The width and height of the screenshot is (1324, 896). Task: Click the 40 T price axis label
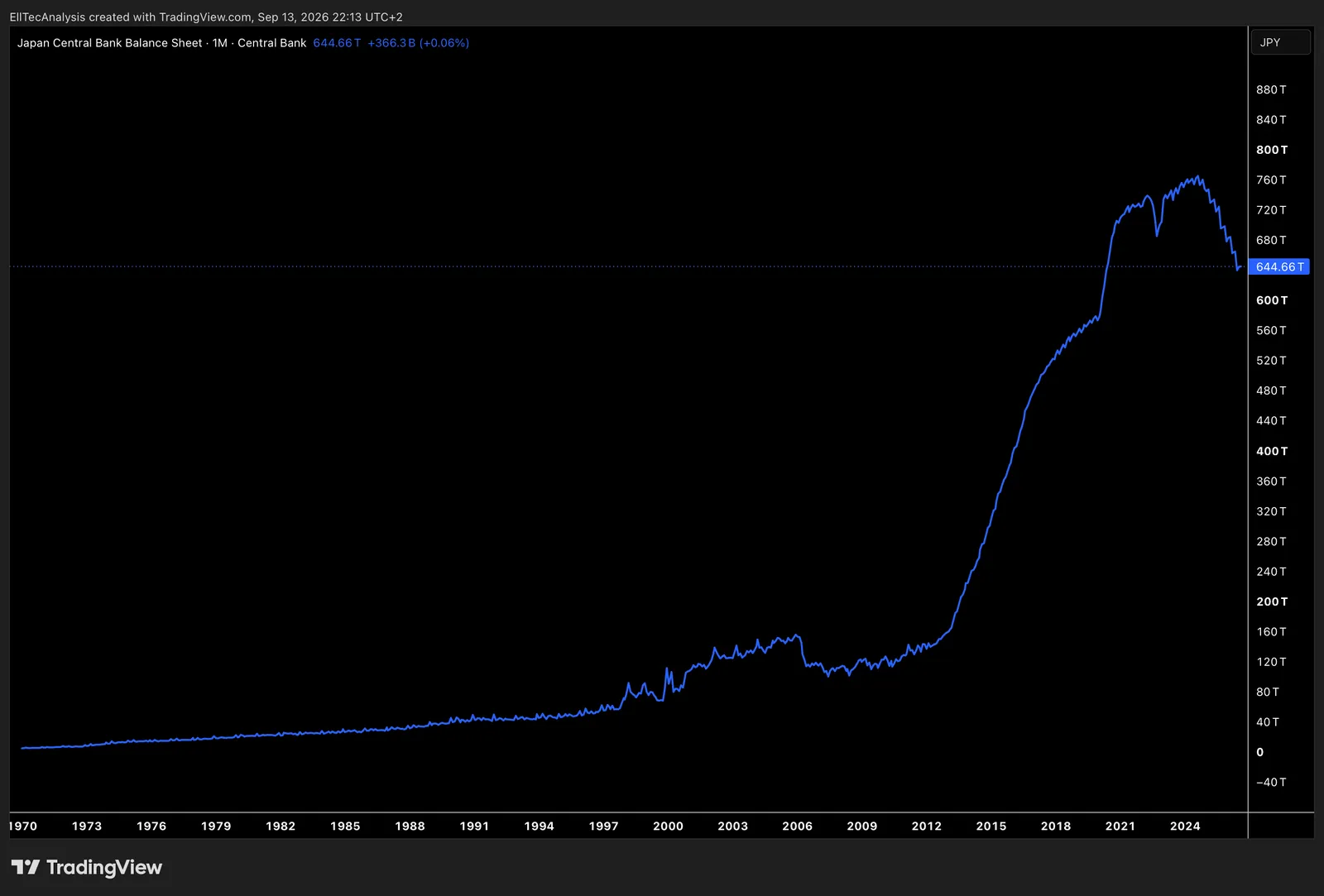[x=1268, y=722]
